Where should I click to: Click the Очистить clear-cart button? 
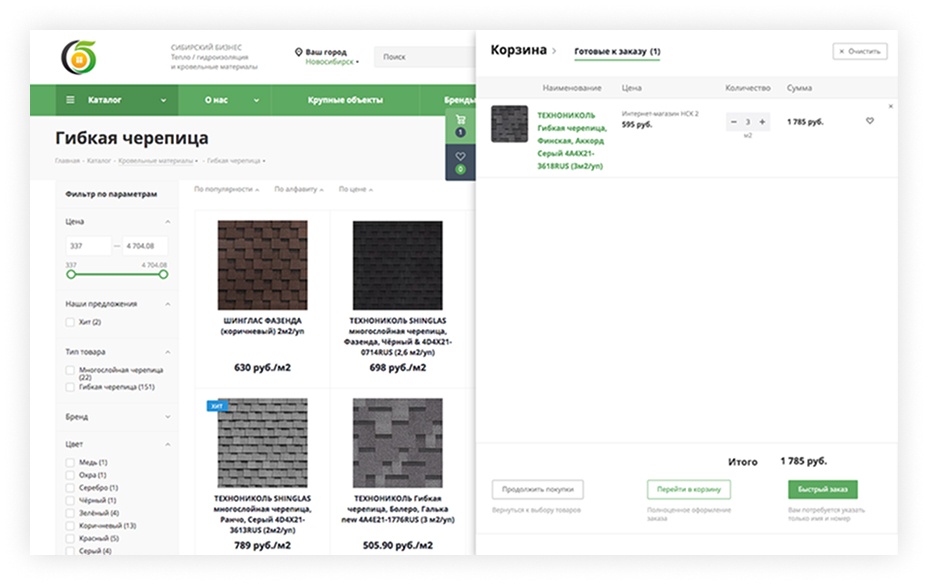(859, 52)
